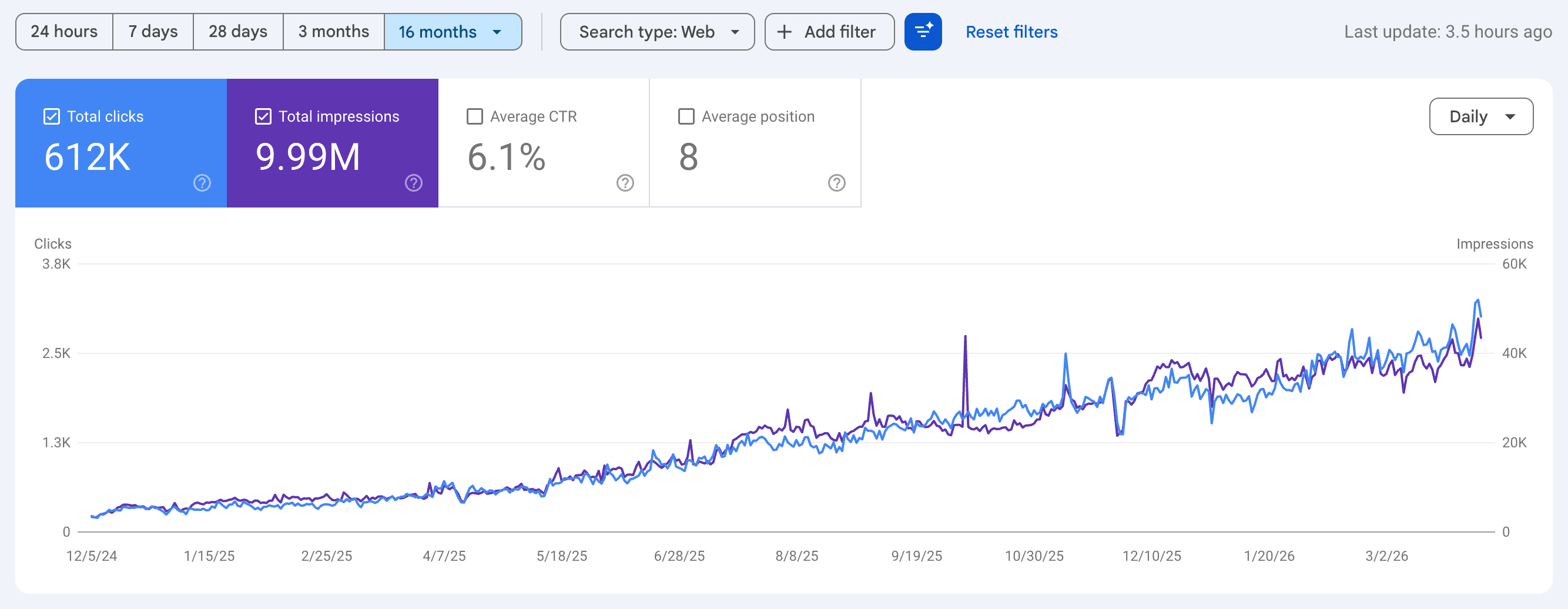Image resolution: width=1568 pixels, height=609 pixels.
Task: Switch to the 24 hours tab
Action: (64, 32)
